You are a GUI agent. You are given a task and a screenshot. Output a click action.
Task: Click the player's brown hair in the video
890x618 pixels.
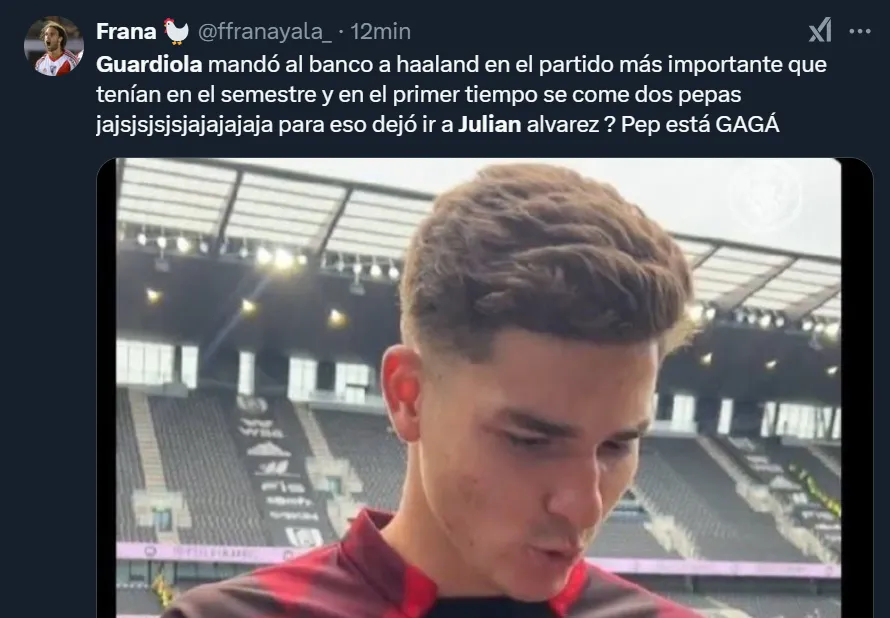click(545, 261)
